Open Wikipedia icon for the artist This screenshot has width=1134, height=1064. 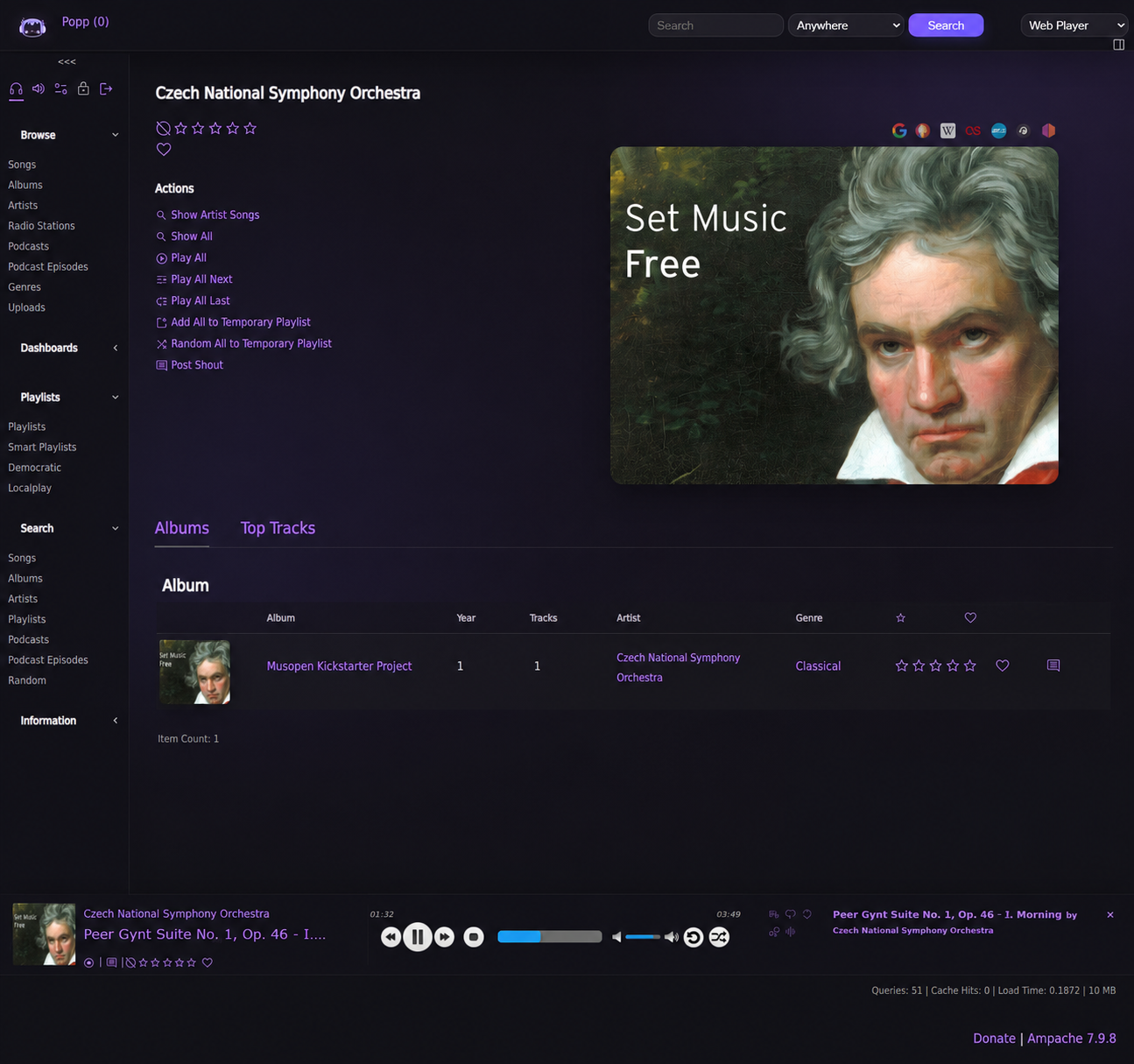[947, 130]
